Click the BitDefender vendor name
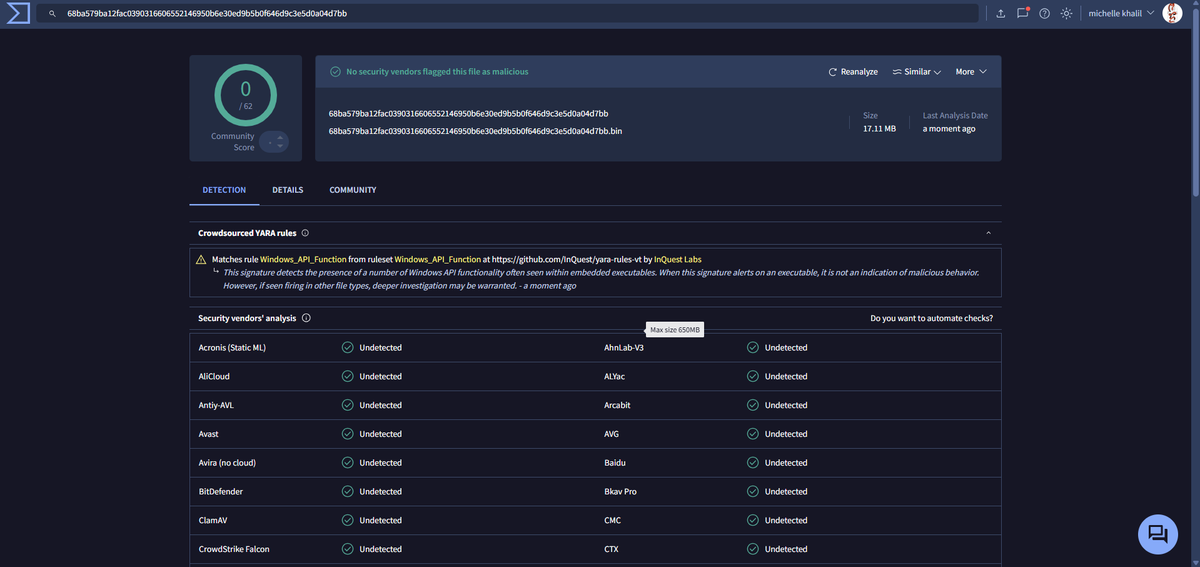 pyautogui.click(x=221, y=492)
